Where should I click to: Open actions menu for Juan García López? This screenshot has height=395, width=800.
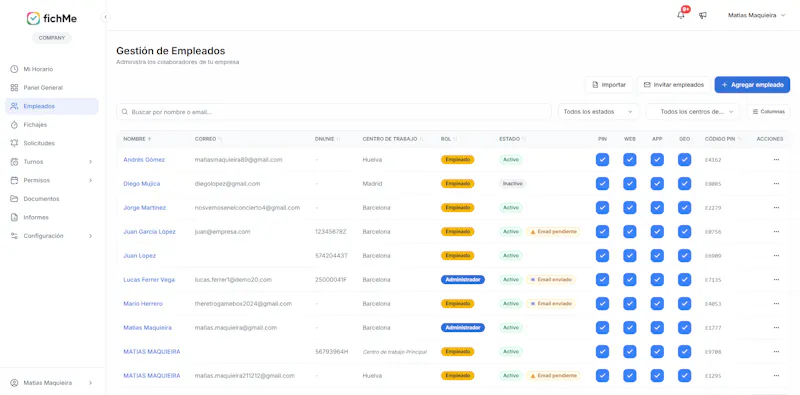tap(776, 232)
